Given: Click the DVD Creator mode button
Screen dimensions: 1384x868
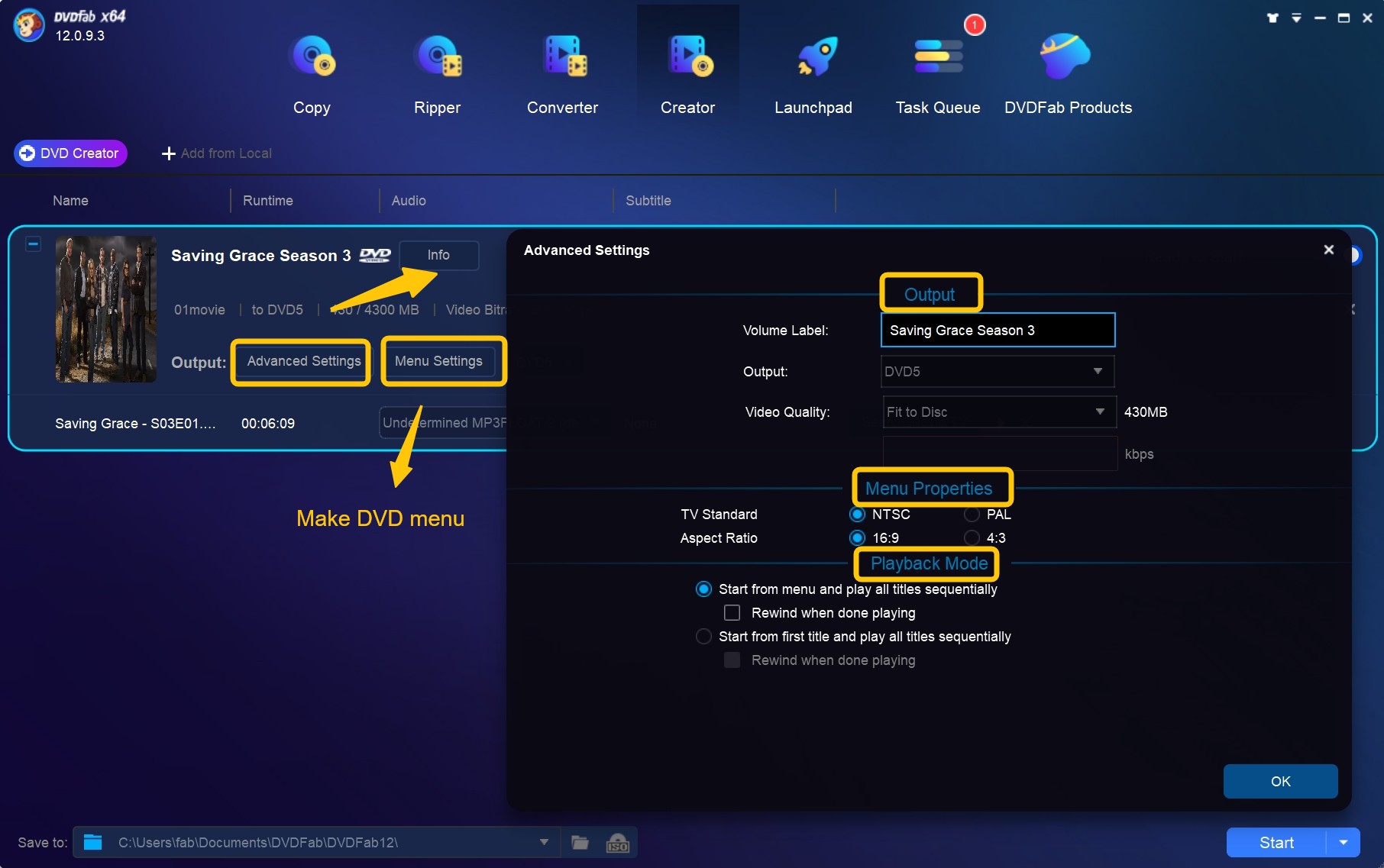Looking at the screenshot, I should point(70,153).
